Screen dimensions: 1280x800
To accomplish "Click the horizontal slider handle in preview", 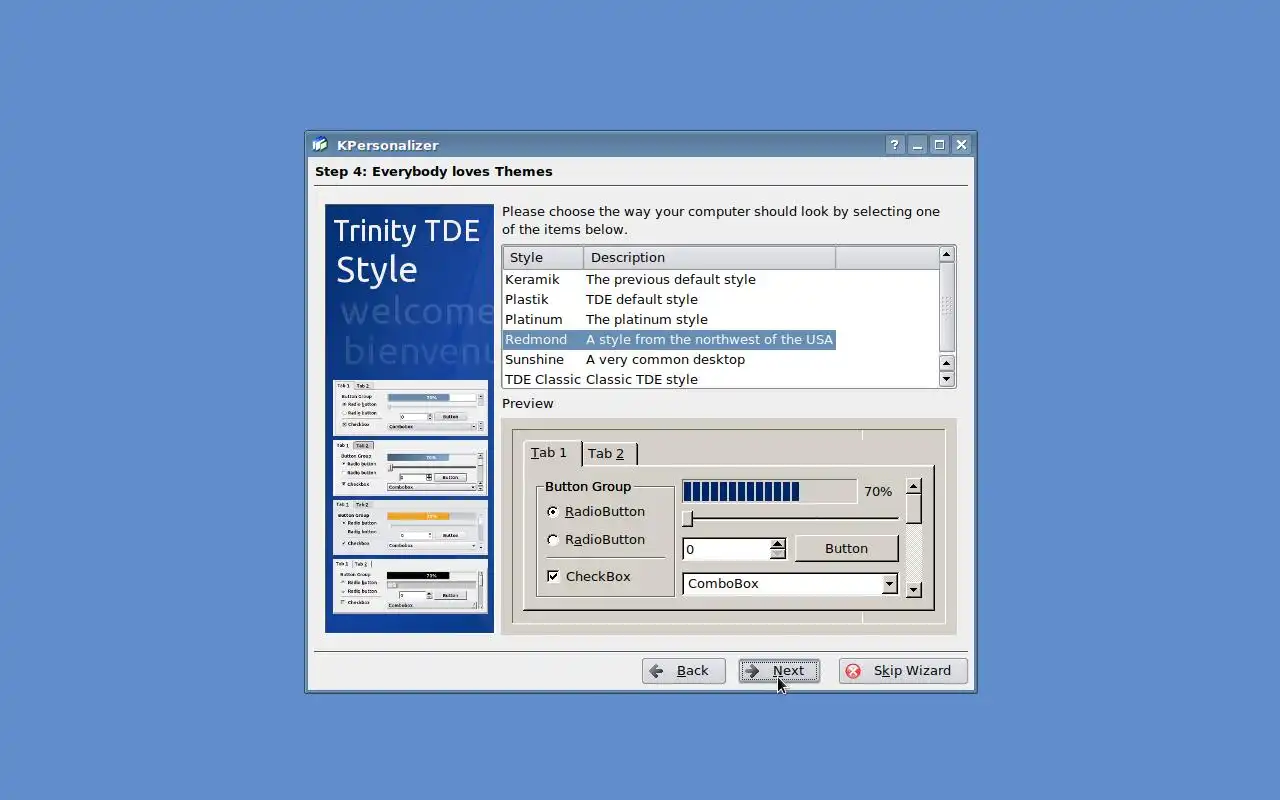I will click(x=687, y=518).
